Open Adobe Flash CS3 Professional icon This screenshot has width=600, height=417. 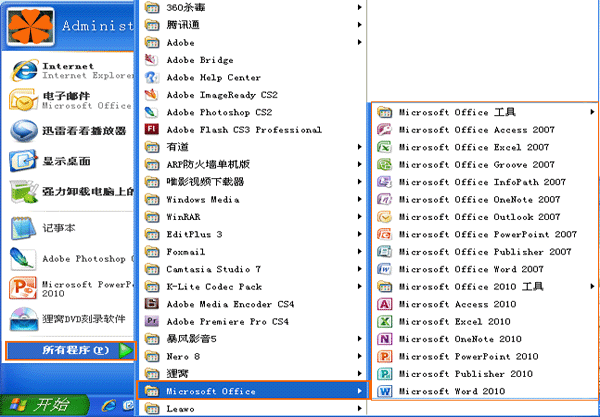[152, 129]
